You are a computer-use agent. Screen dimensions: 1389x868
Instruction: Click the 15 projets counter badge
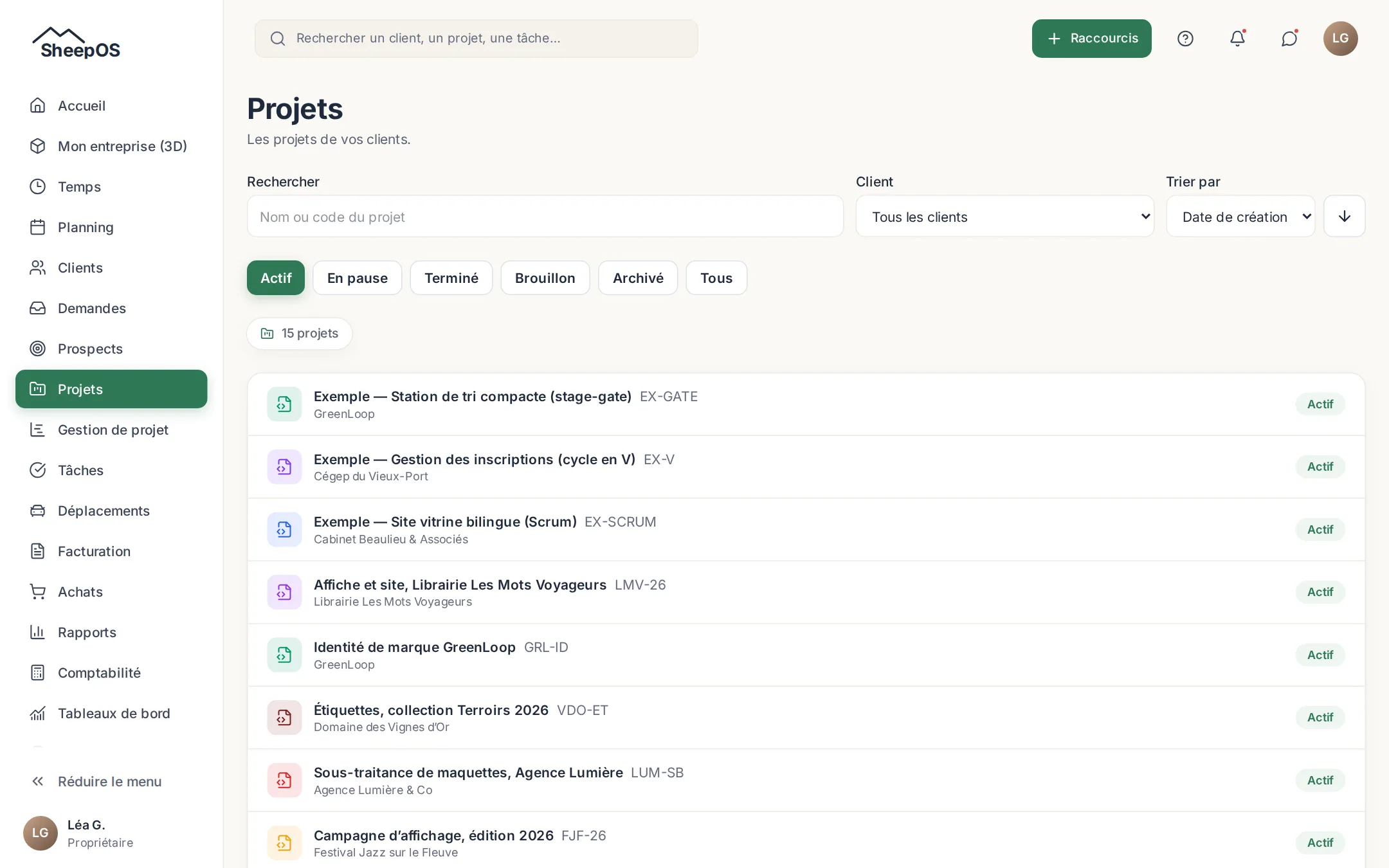tap(299, 333)
